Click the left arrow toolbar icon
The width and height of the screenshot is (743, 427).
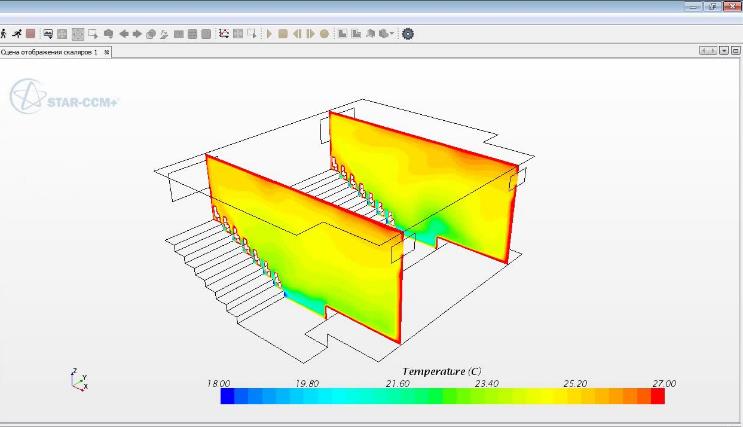123,33
